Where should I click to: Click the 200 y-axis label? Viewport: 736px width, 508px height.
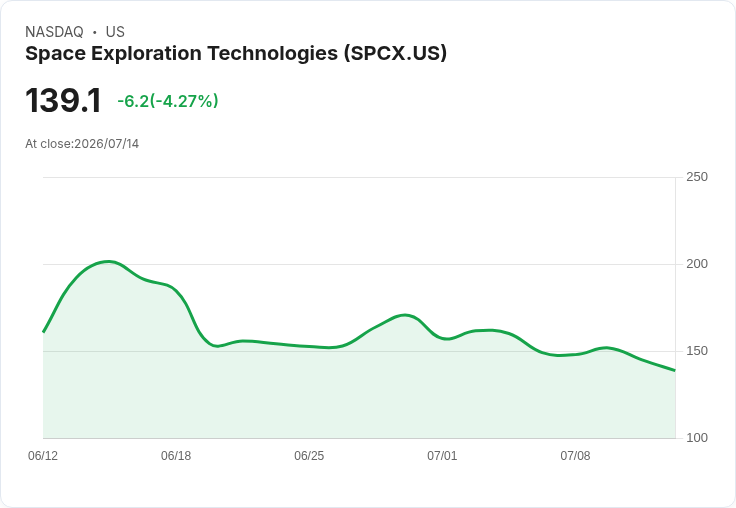(x=697, y=264)
